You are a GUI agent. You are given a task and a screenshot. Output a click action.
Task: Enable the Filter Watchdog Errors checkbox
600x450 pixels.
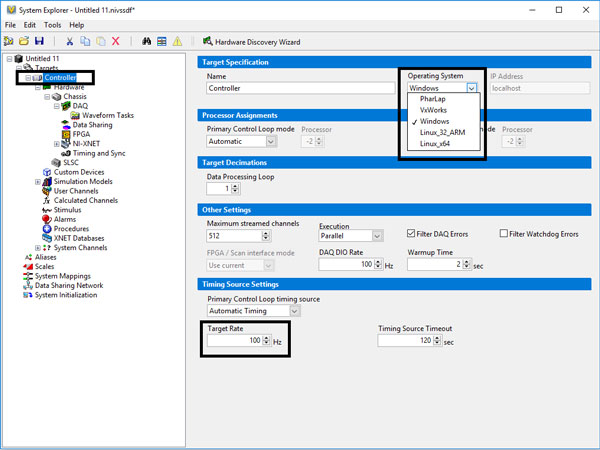point(505,234)
